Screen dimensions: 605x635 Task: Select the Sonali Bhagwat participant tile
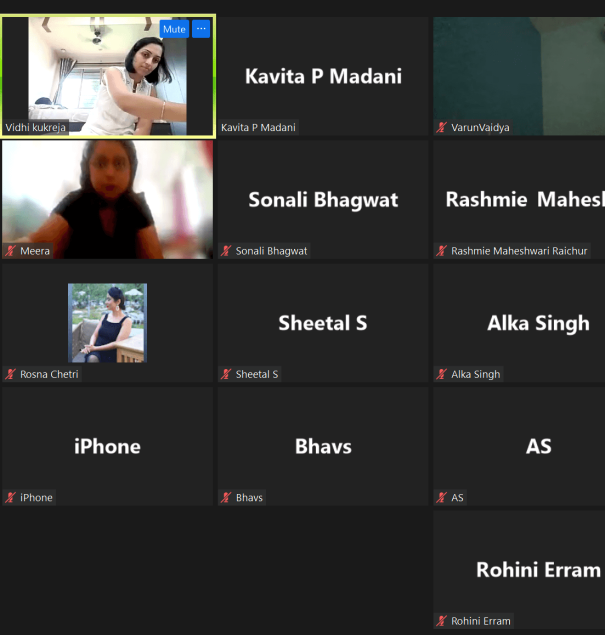(323, 200)
